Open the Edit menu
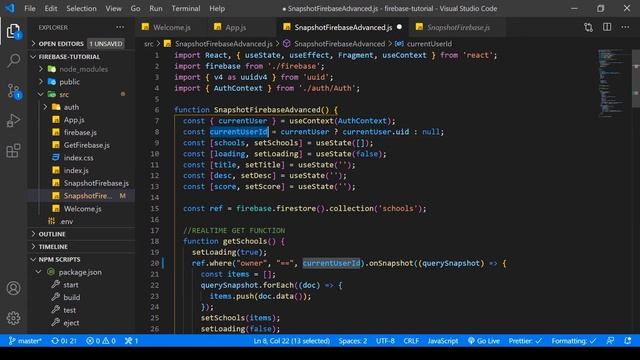Screen dimensions: 640x360 tap(51, 8)
